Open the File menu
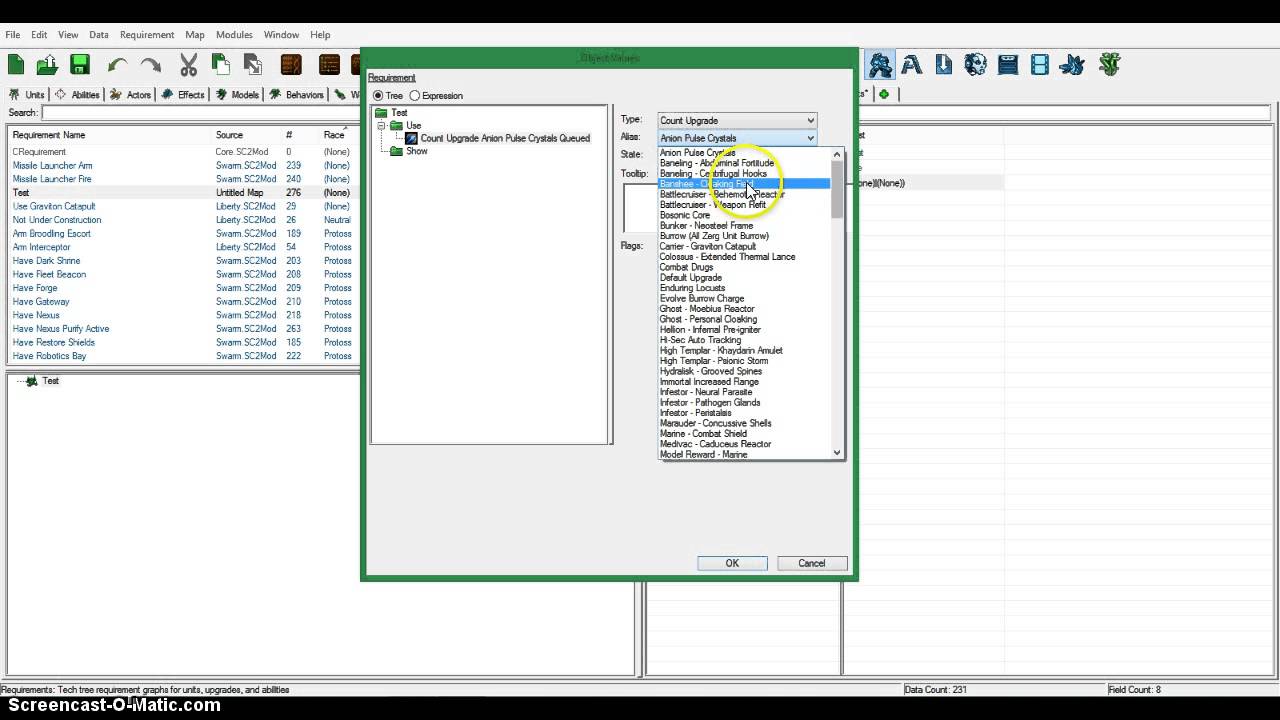 tap(13, 35)
